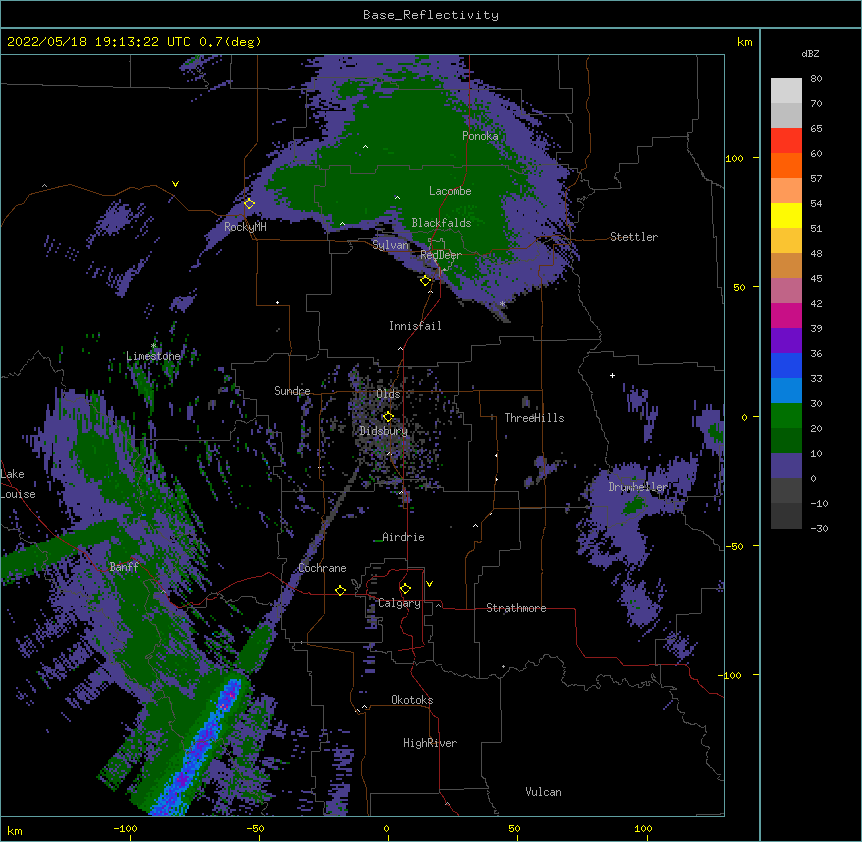The width and height of the screenshot is (862, 842).
Task: Click the white asterisk marker above Limestone
Action: tap(154, 346)
